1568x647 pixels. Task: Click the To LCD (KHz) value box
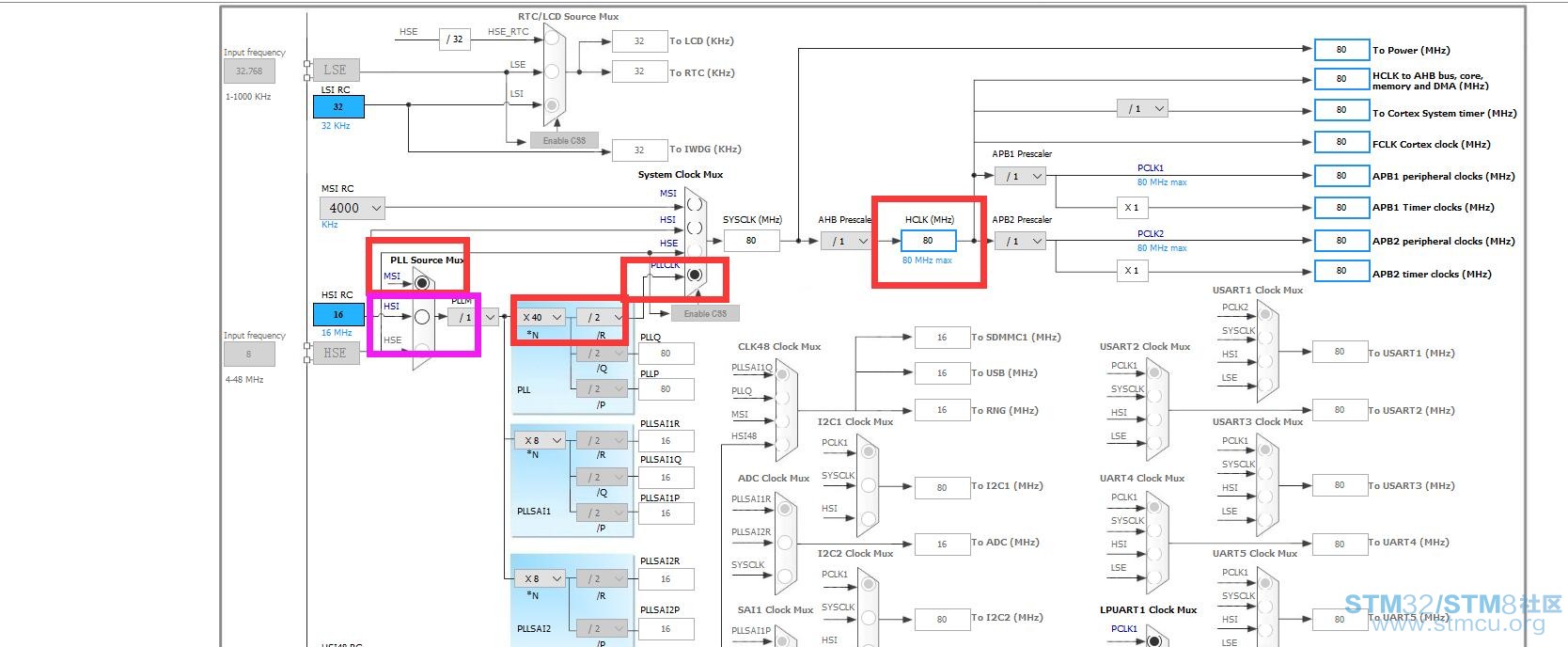pos(639,41)
